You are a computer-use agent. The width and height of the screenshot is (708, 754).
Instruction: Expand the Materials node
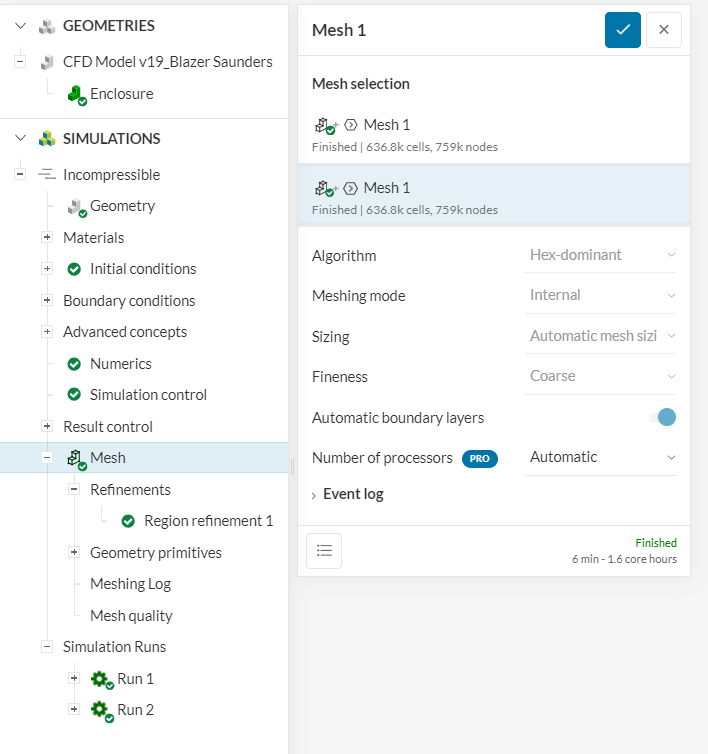point(47,238)
